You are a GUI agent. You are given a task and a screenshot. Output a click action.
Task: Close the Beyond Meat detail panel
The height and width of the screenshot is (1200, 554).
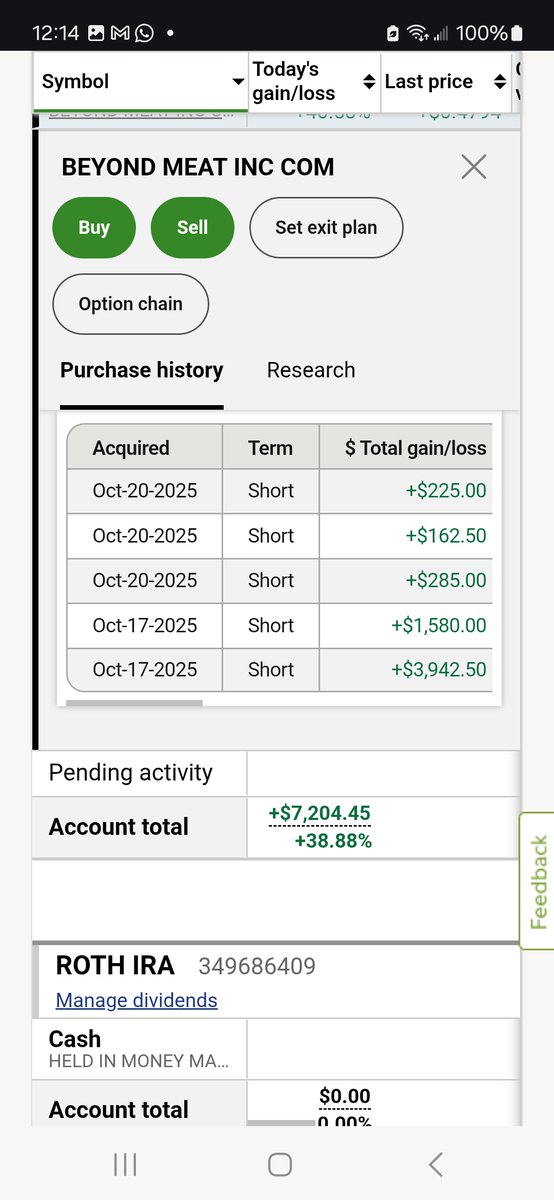click(474, 167)
